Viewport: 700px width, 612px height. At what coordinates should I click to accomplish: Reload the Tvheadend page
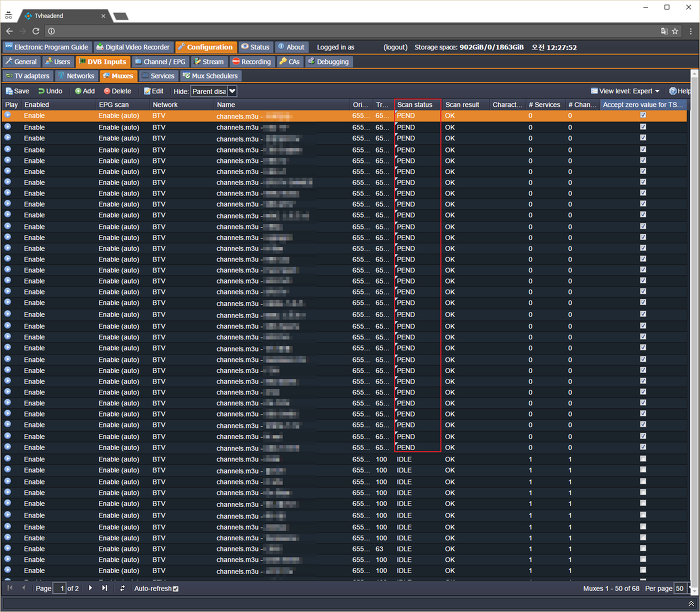click(36, 31)
